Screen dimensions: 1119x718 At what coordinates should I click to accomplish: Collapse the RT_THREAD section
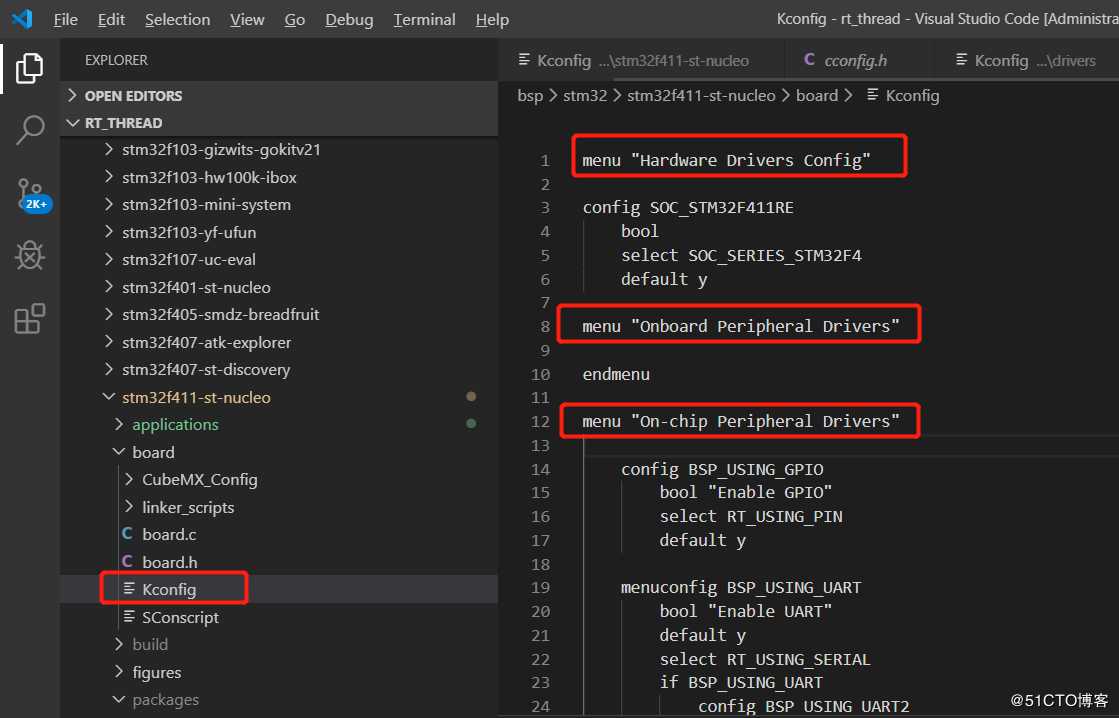point(279,123)
